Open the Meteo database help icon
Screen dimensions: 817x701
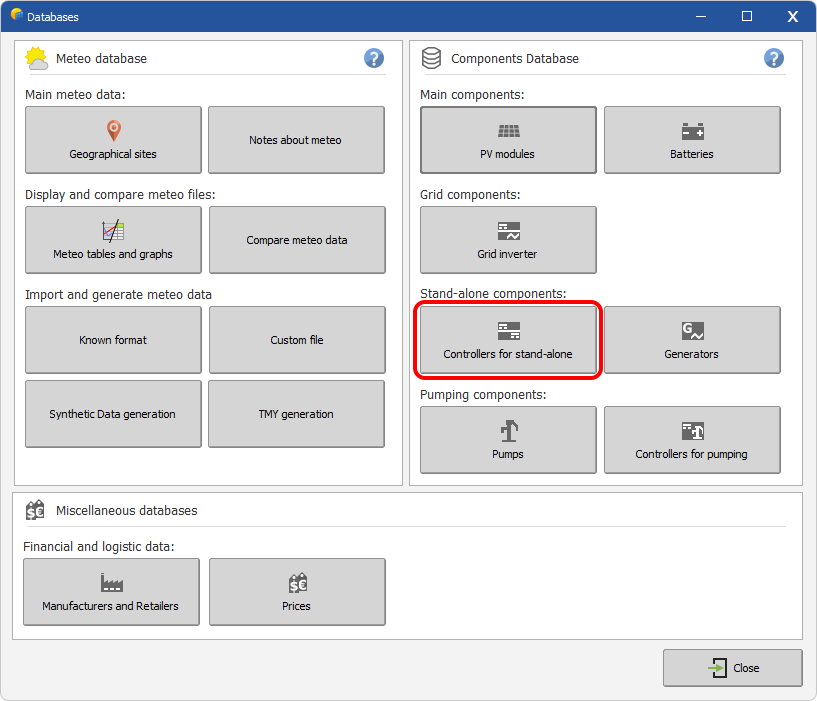click(374, 58)
